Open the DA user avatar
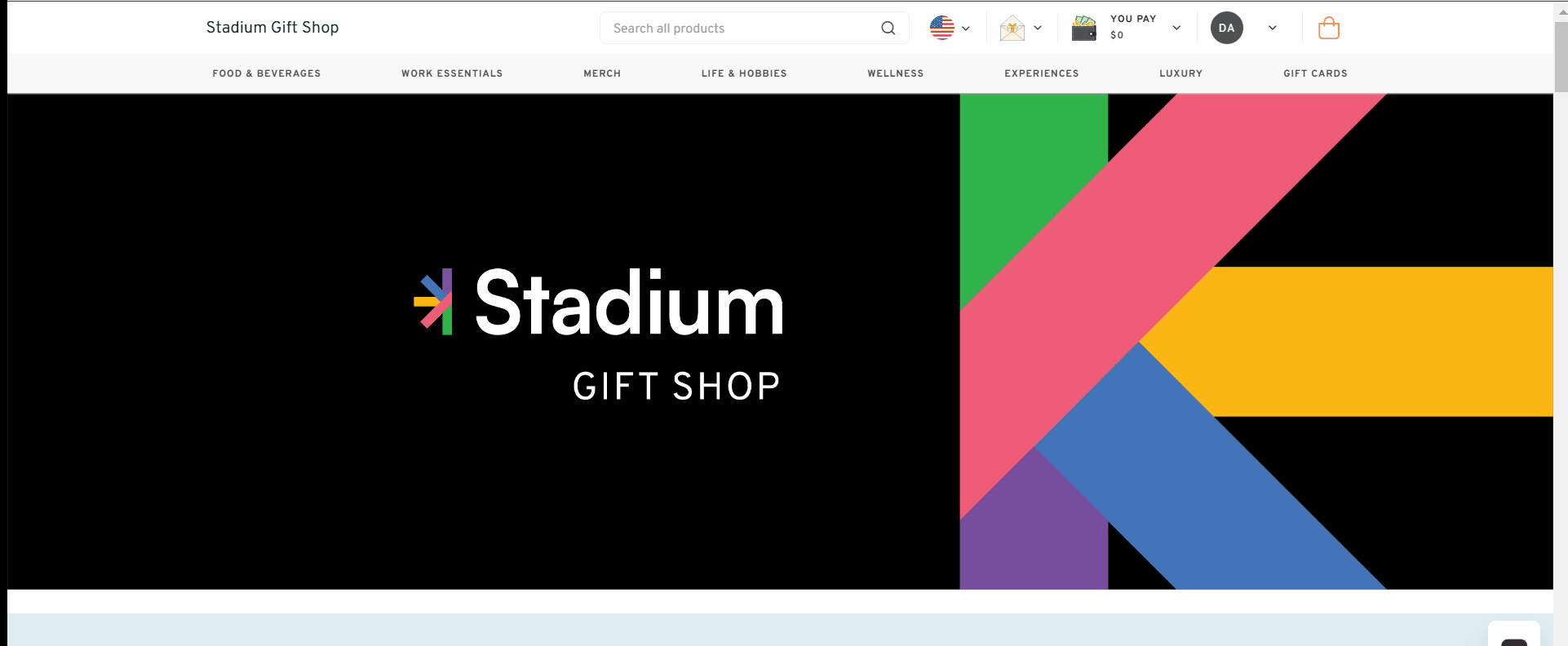 pyautogui.click(x=1227, y=28)
